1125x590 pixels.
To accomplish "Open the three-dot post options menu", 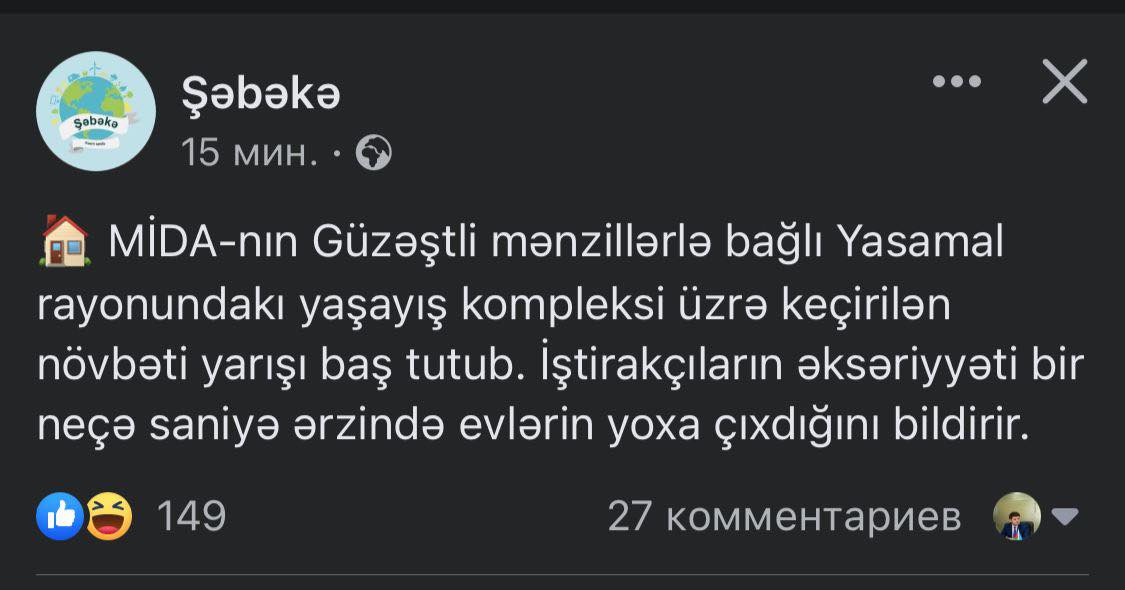I will (x=956, y=82).
